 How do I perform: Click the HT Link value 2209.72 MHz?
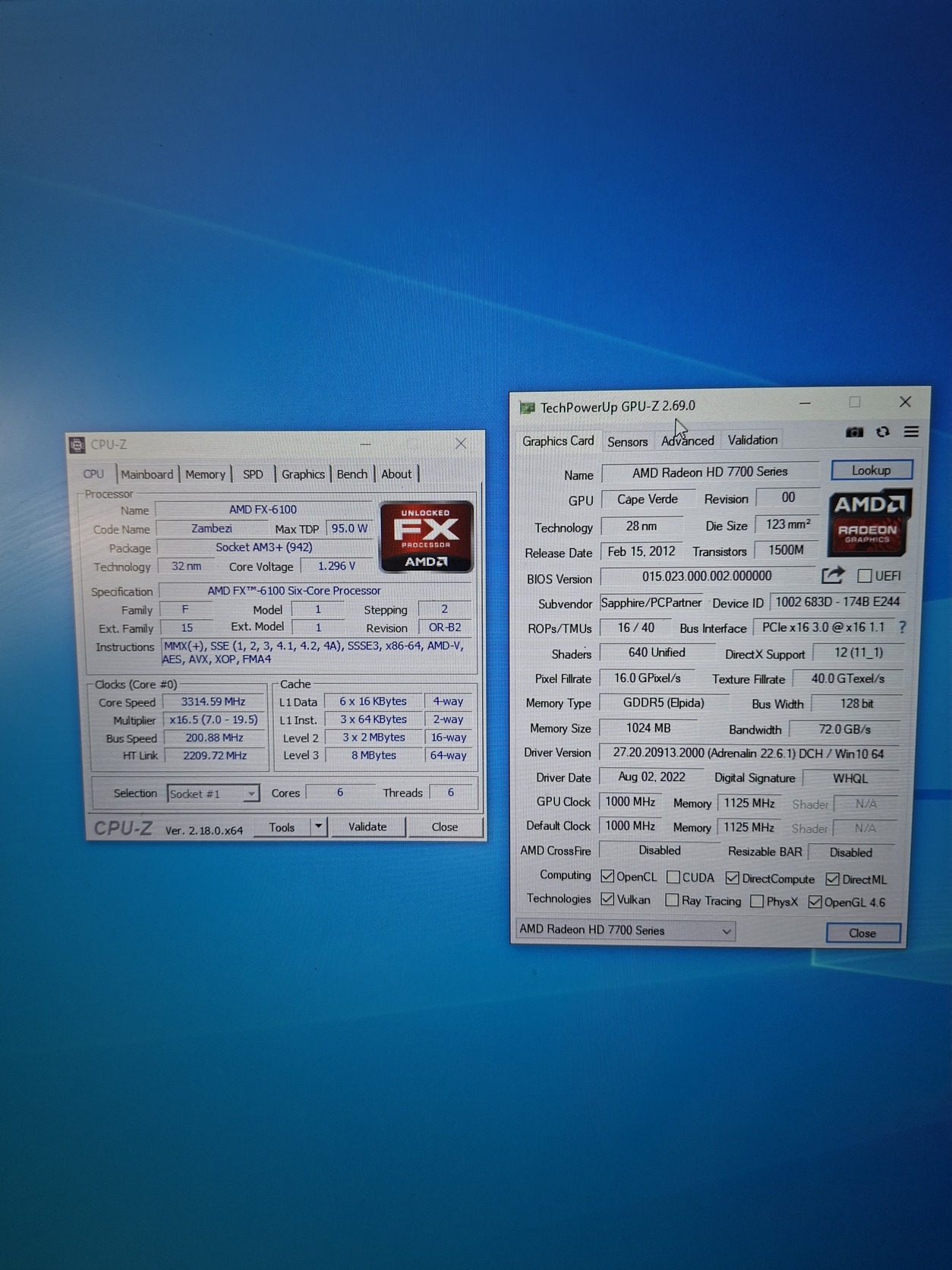214,756
